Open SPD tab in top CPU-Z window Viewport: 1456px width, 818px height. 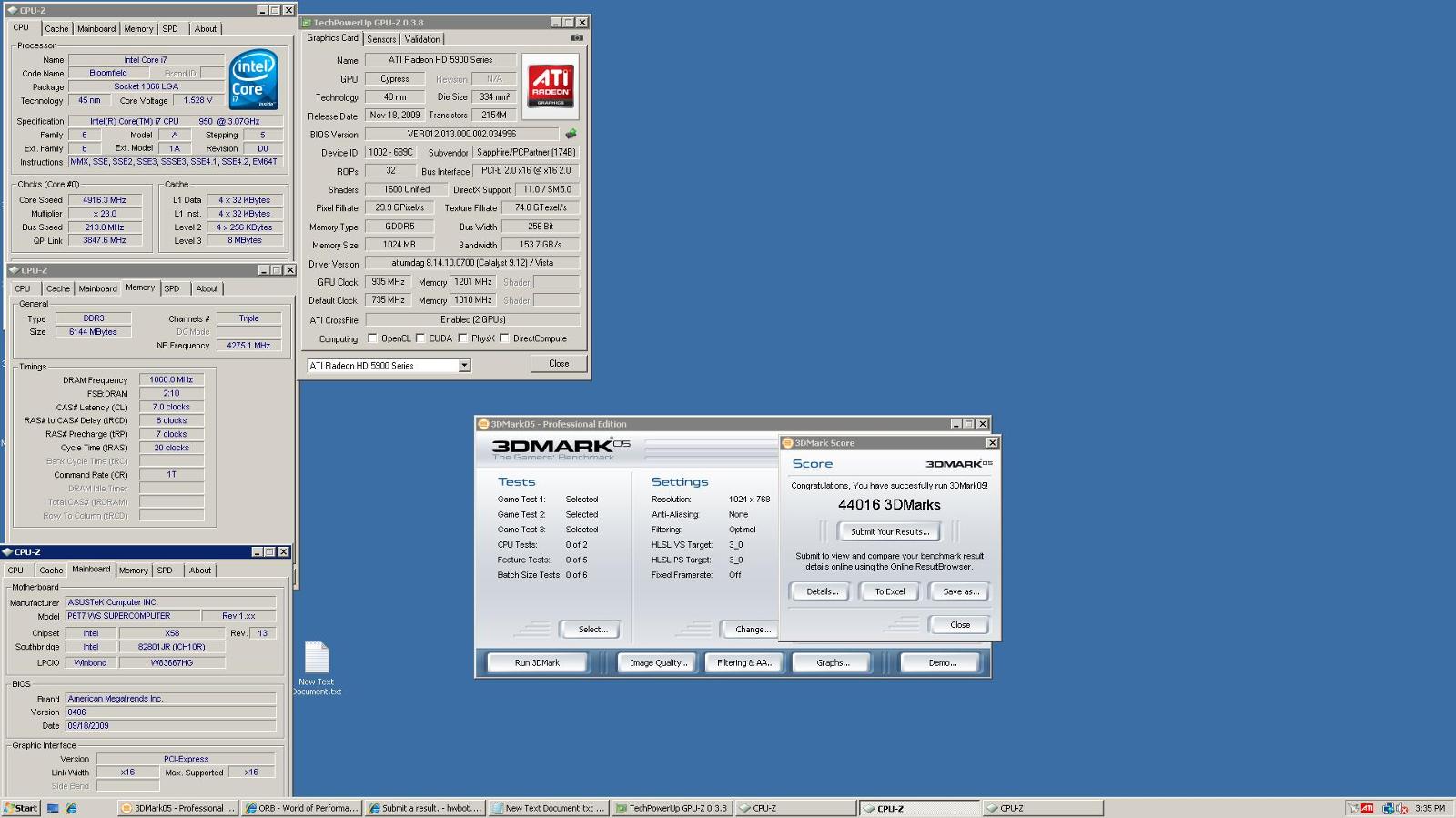point(170,29)
